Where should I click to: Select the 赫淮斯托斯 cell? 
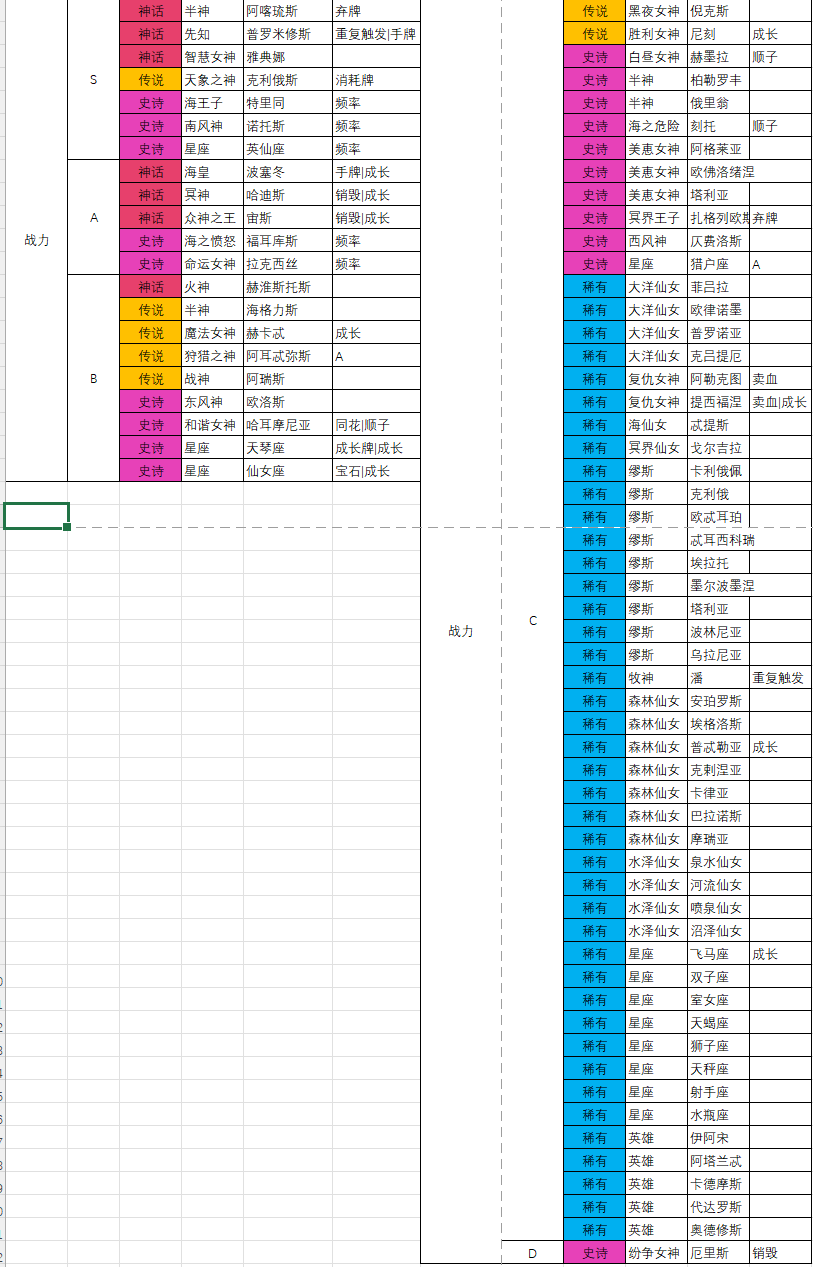(287, 287)
